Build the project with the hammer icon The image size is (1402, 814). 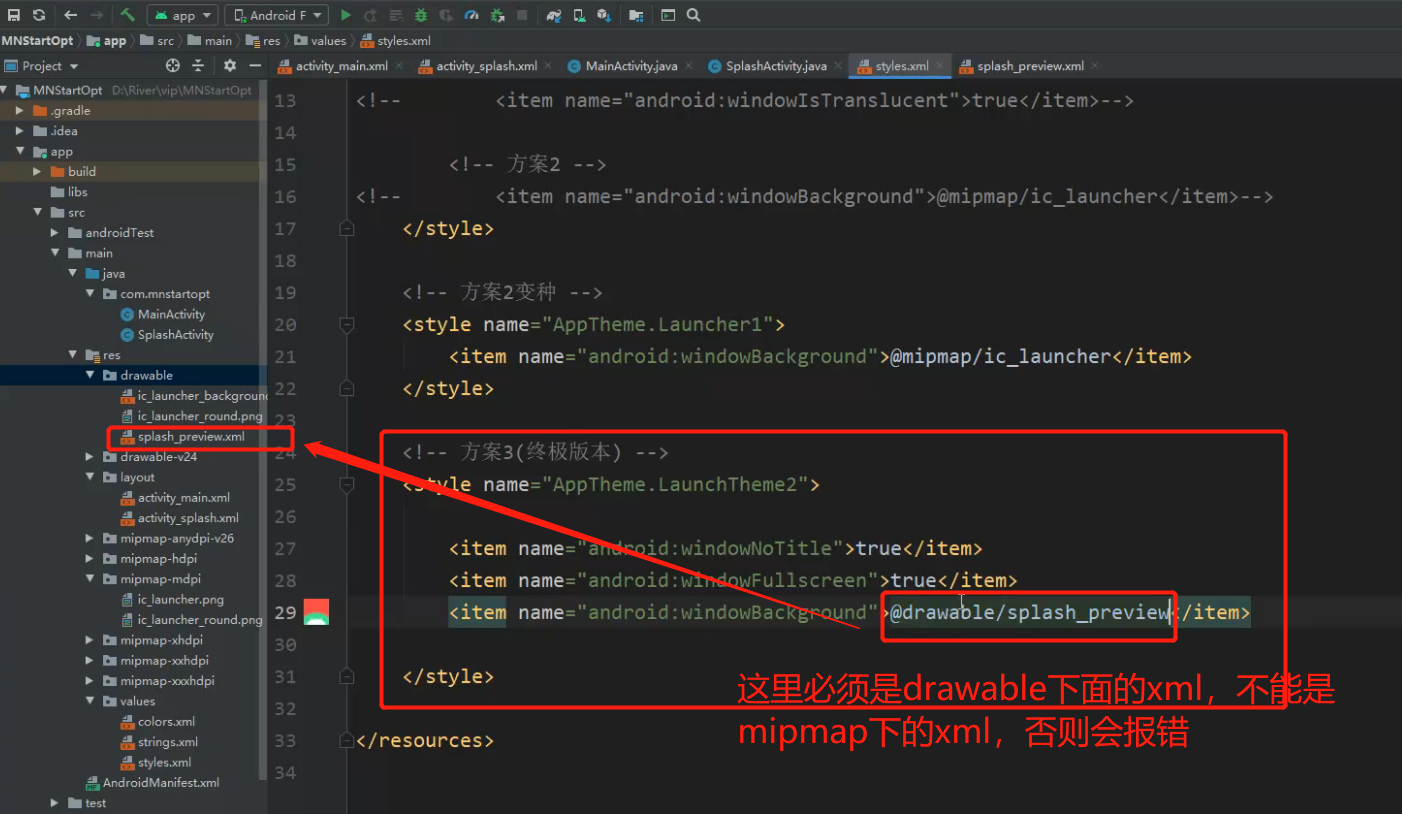[128, 15]
